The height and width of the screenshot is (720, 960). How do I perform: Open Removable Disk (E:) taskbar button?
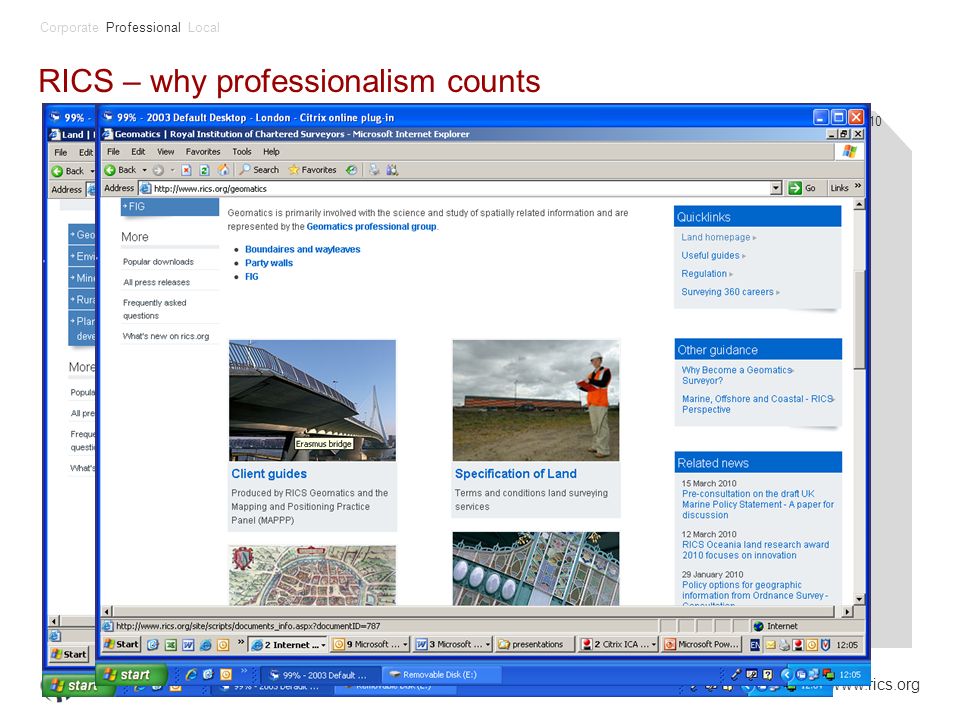point(441,675)
